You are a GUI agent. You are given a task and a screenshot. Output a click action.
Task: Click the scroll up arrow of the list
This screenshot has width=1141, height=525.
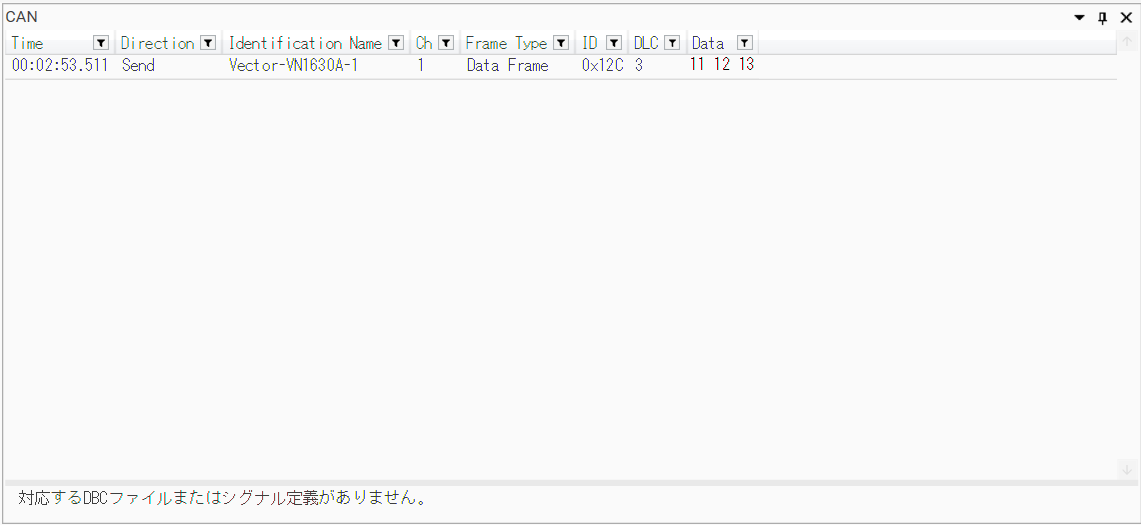(1126, 42)
